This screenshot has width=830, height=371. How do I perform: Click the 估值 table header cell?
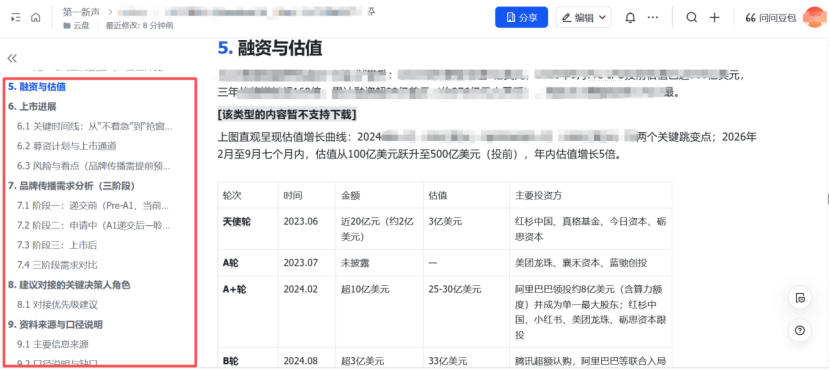click(x=466, y=195)
